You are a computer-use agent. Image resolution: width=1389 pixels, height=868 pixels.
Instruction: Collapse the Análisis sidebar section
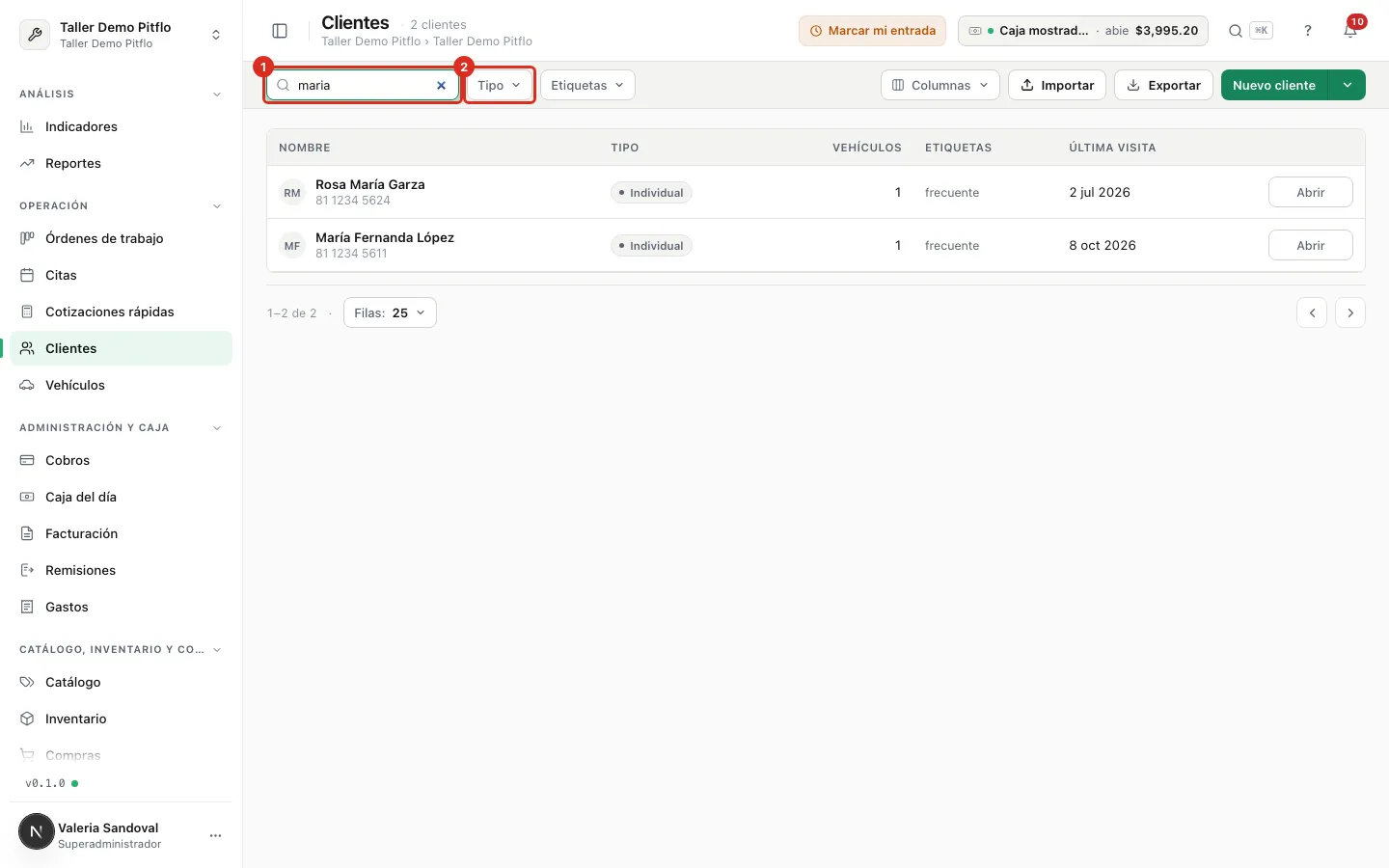pos(217,95)
